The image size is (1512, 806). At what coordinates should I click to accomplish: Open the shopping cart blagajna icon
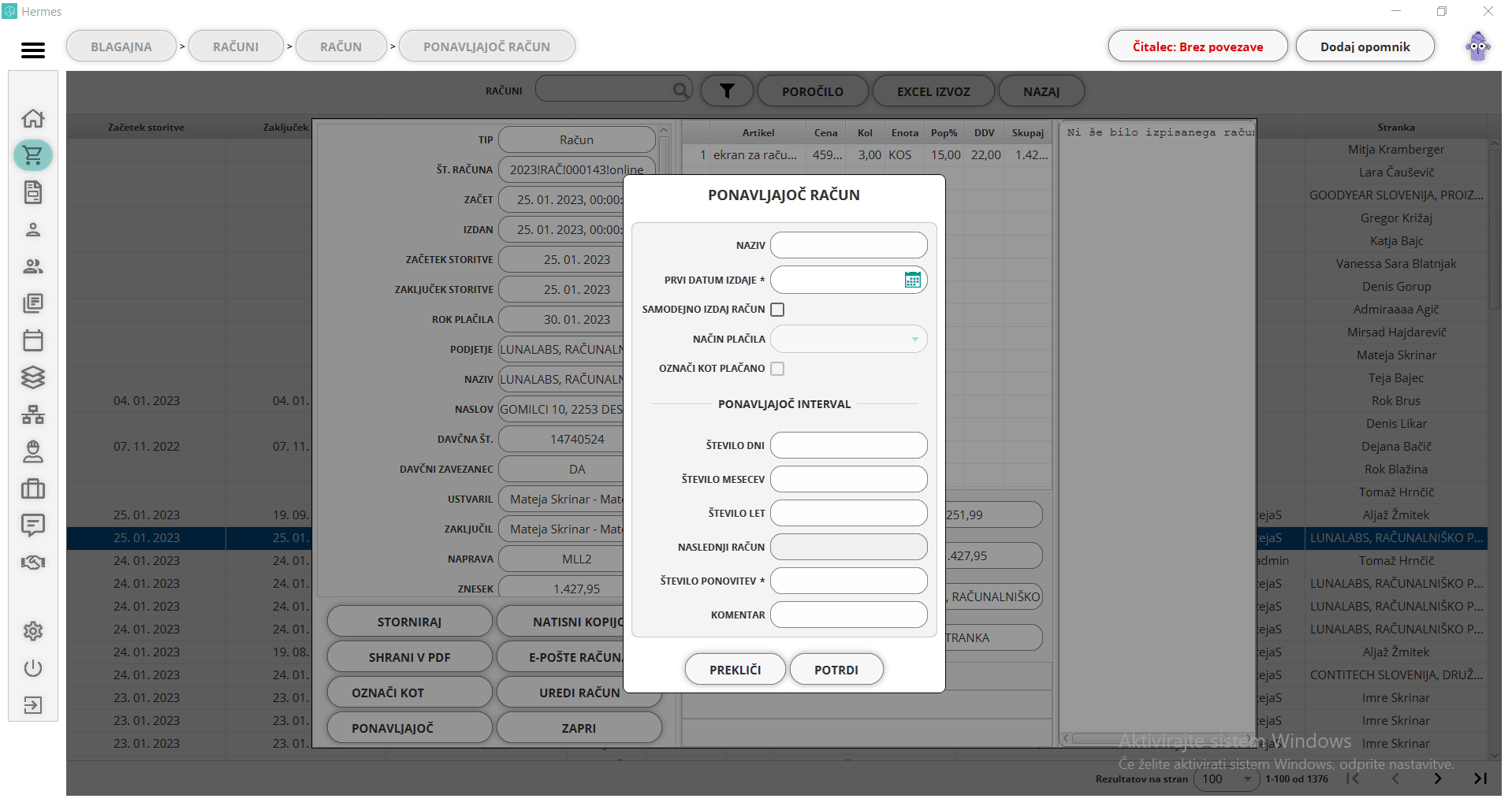pos(33,155)
